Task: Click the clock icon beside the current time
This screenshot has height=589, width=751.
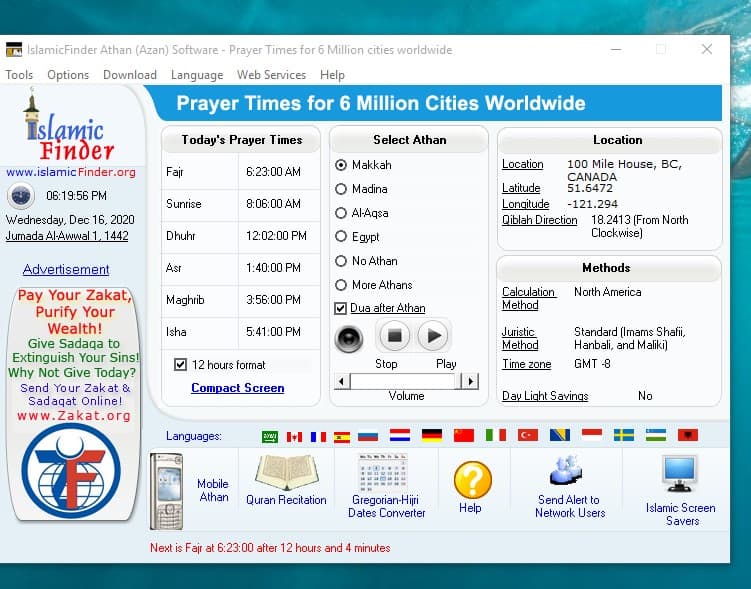Action: pos(21,196)
